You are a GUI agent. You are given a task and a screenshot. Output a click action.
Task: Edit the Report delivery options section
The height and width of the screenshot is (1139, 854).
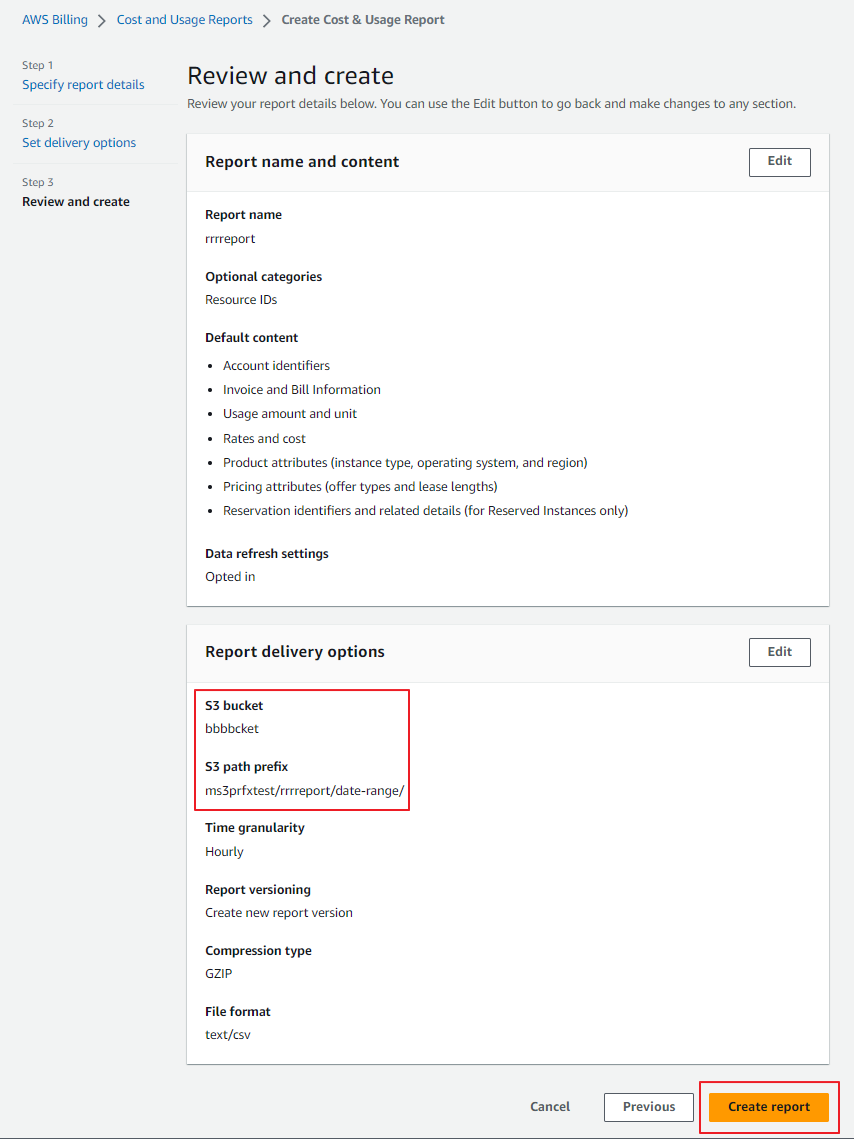(779, 652)
